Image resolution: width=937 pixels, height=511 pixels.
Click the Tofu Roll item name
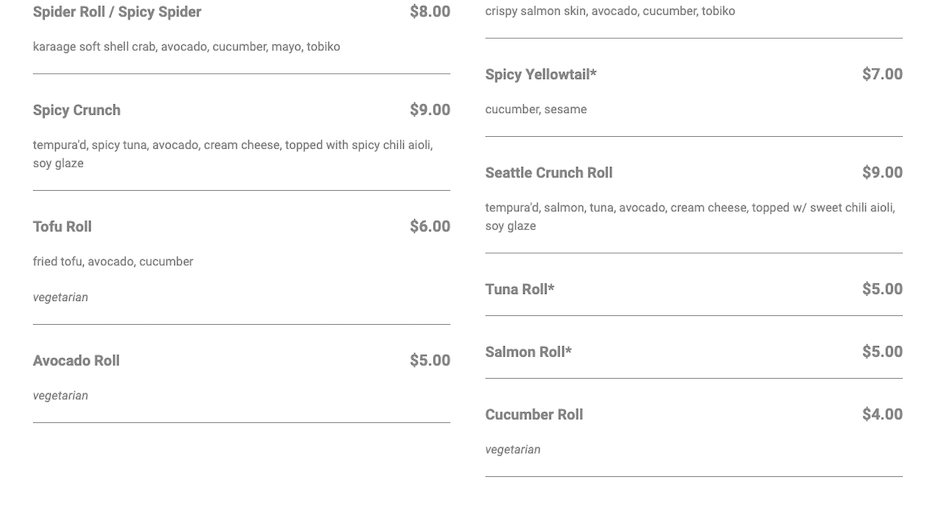click(x=62, y=227)
